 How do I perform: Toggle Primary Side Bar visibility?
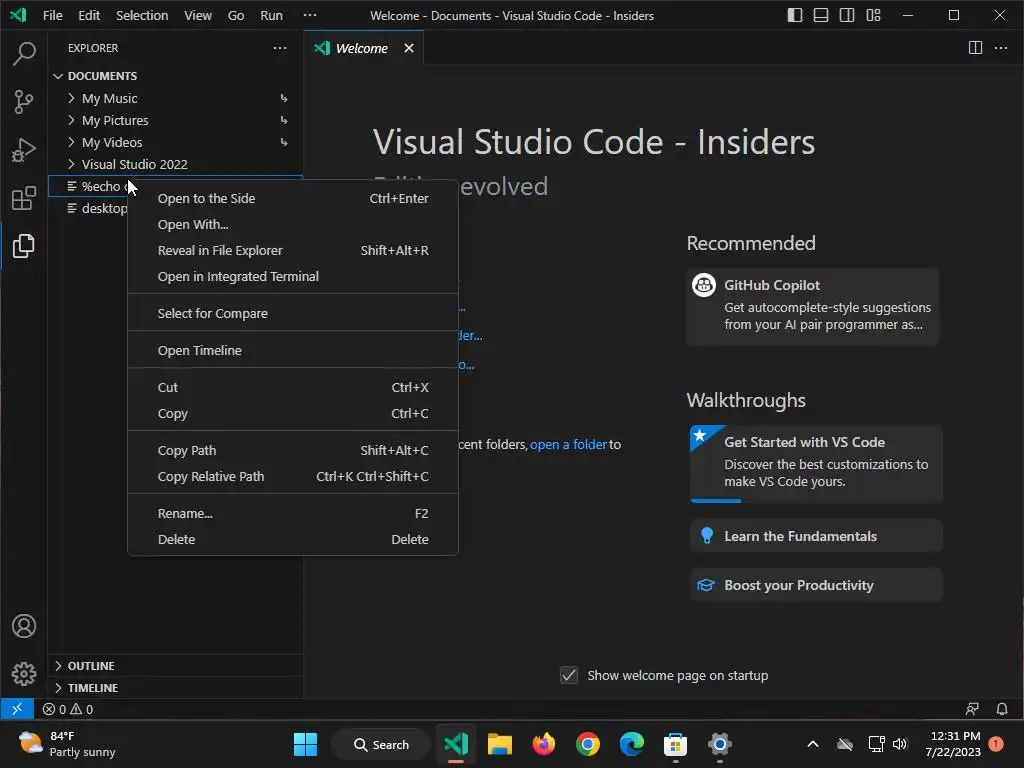pos(795,15)
